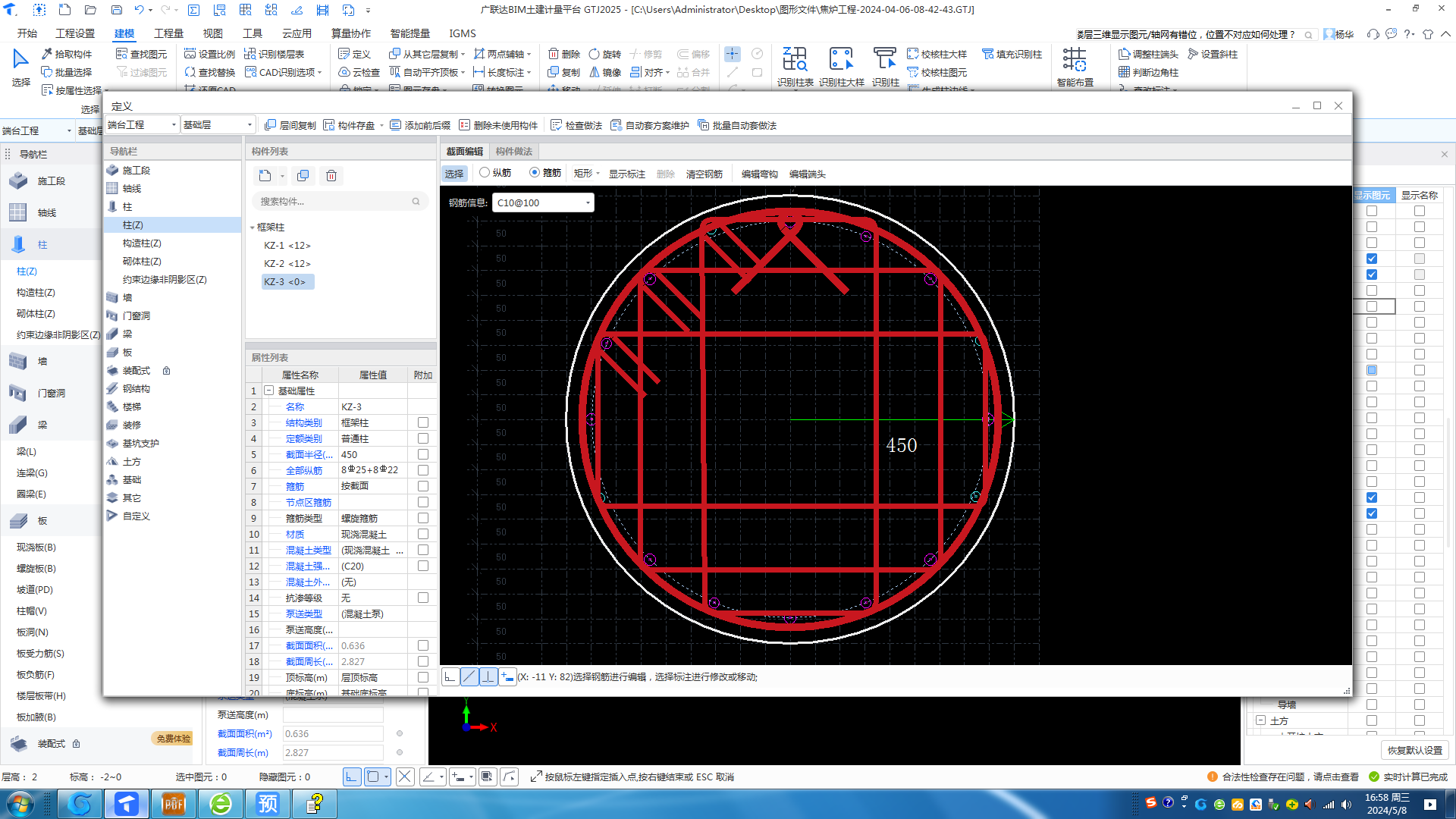The width and height of the screenshot is (1456, 819).
Task: Click 编辑端头 button
Action: (x=807, y=174)
